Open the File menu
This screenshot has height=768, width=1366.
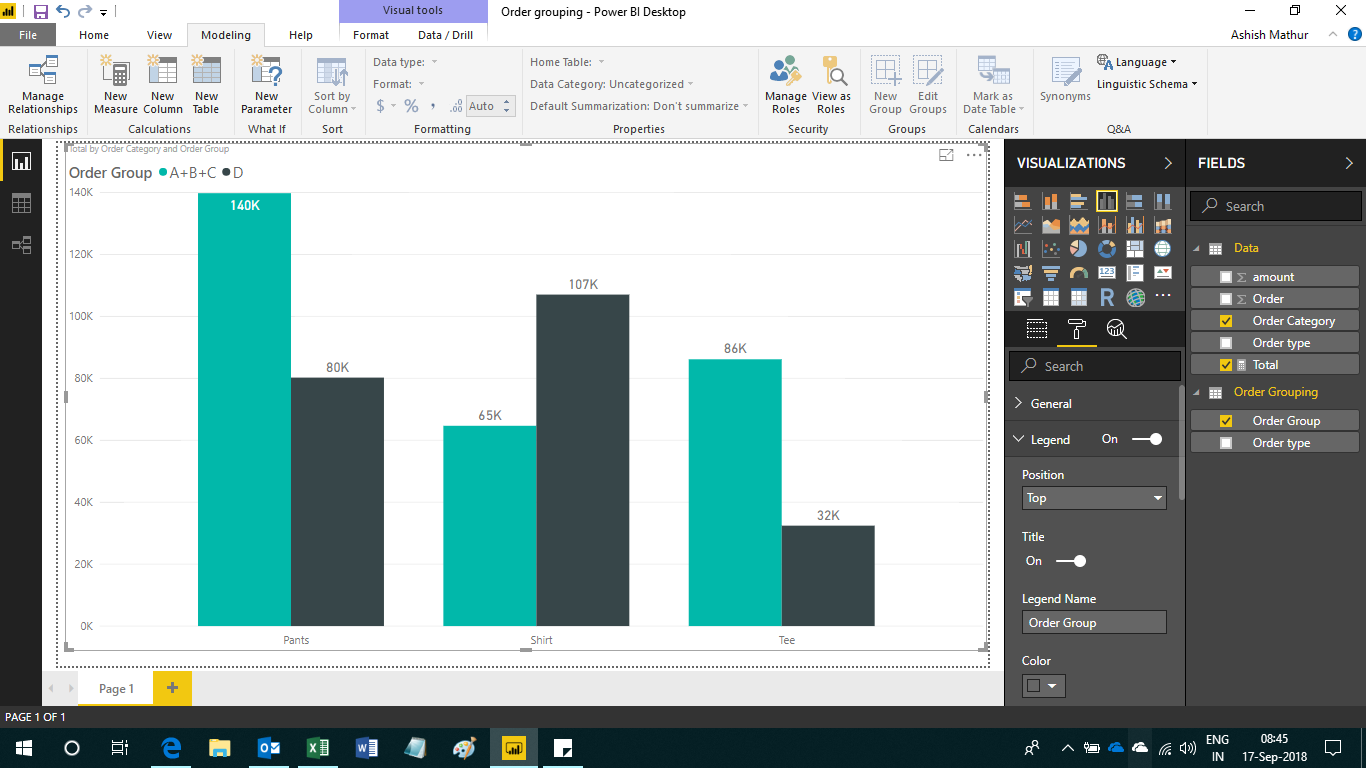coord(28,35)
